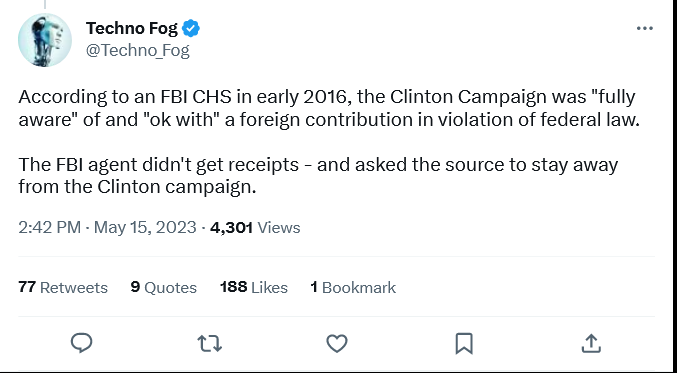Open the share tweet icon
The height and width of the screenshot is (373, 677).
tap(591, 344)
